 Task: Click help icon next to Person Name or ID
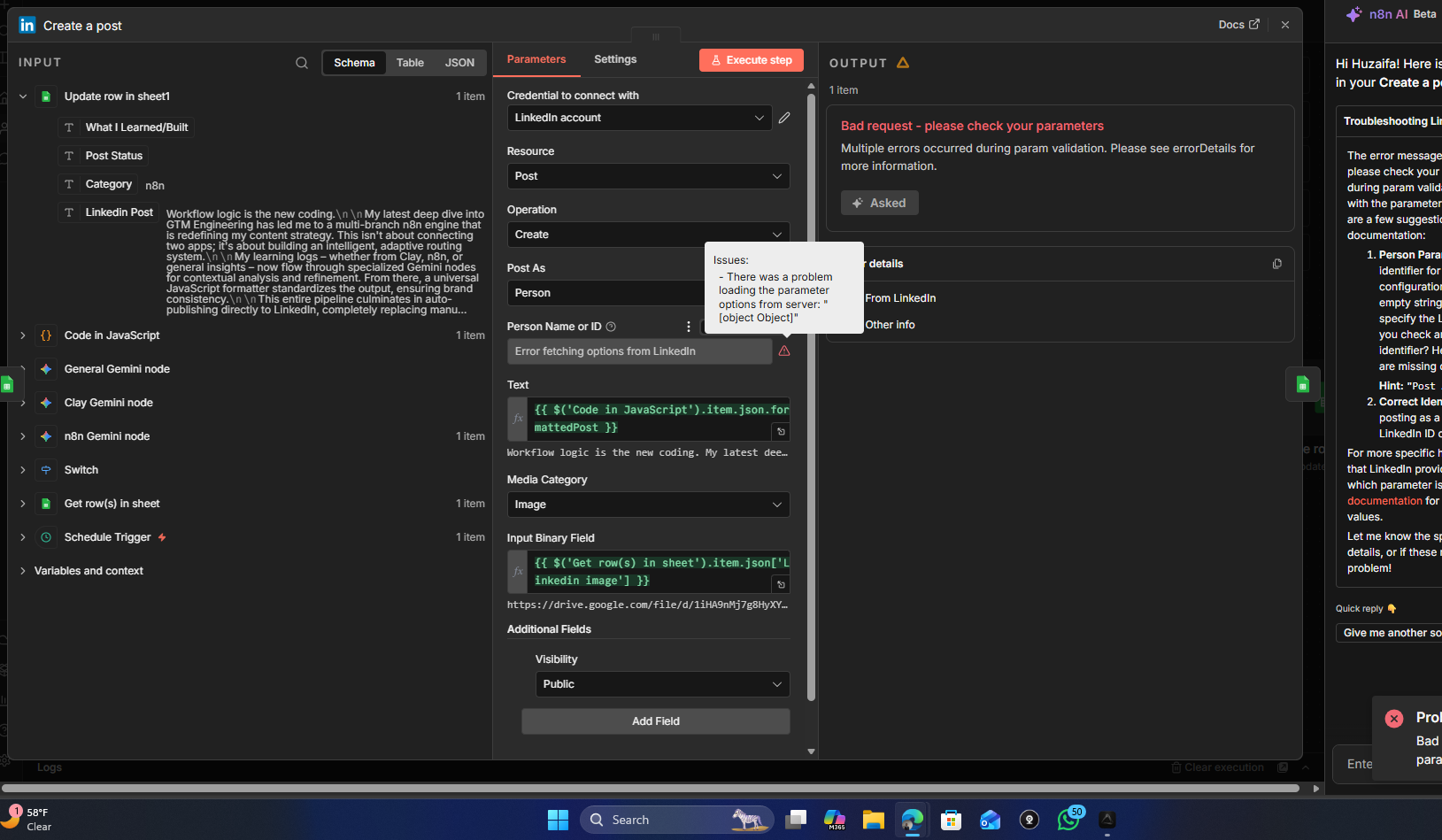pos(611,327)
